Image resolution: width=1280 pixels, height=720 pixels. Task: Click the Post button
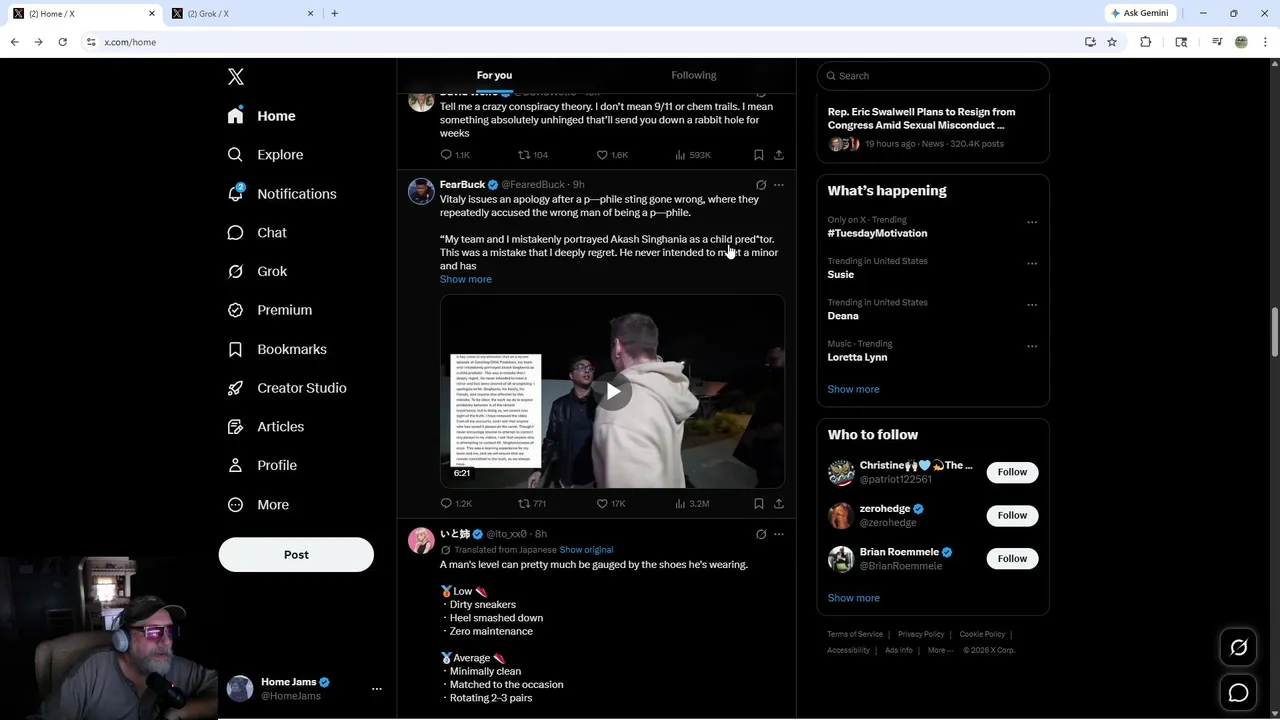(x=296, y=555)
